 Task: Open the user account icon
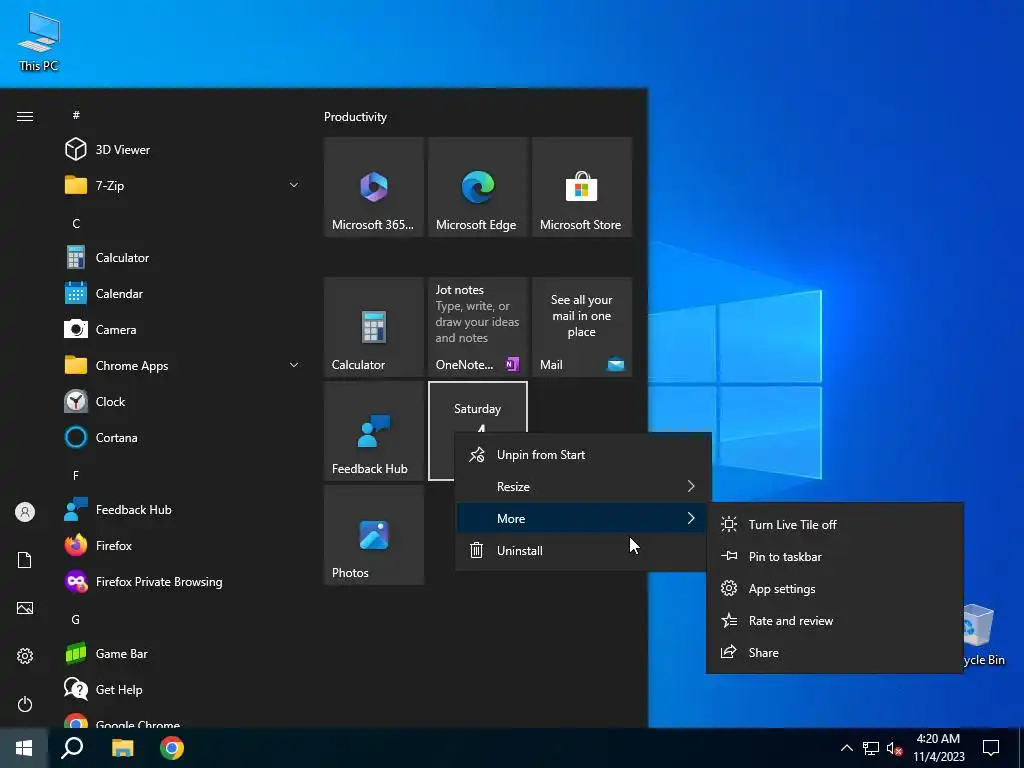click(x=25, y=512)
